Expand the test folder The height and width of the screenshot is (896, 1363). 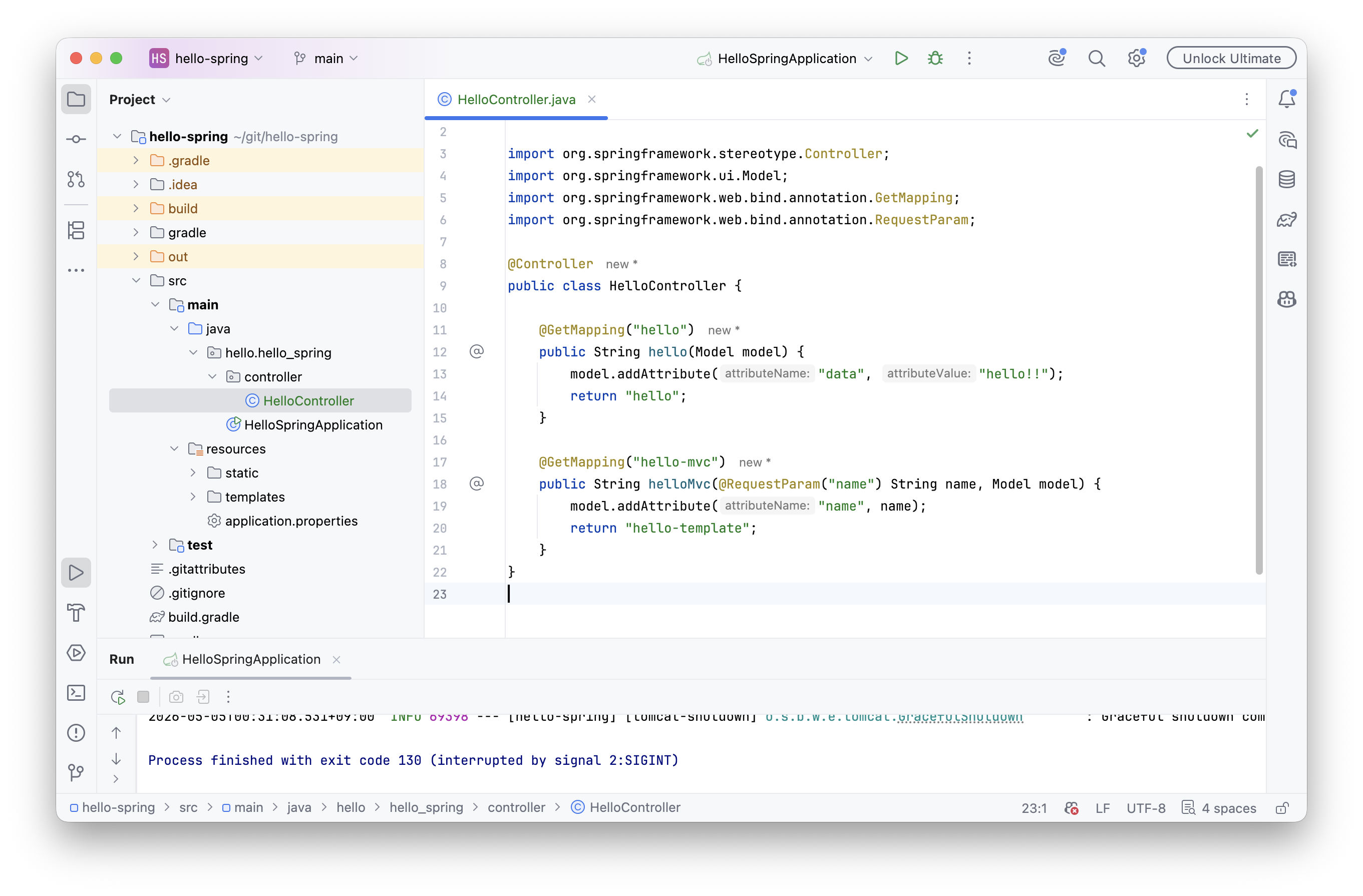[x=155, y=545]
